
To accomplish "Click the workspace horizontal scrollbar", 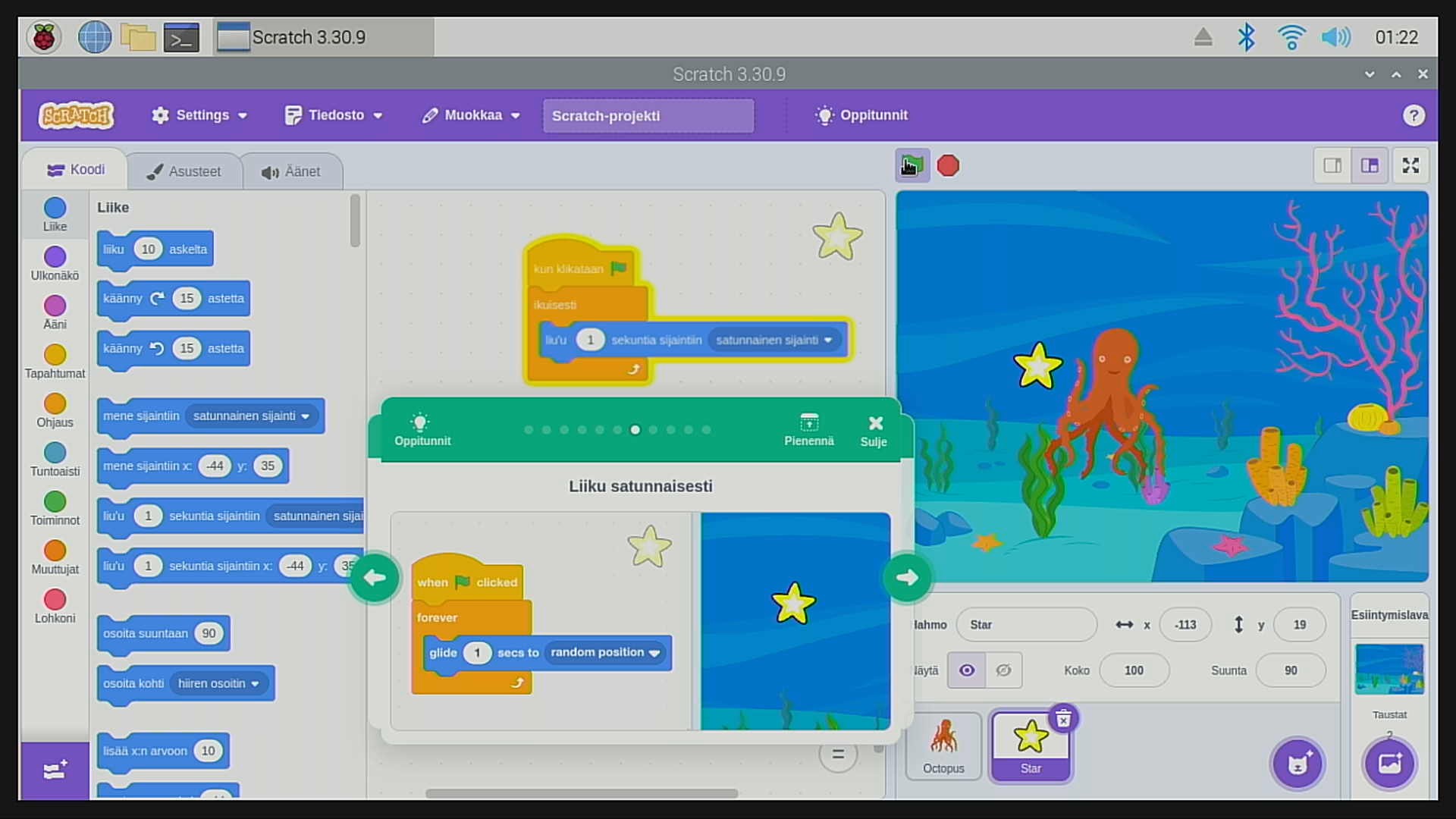I will [x=582, y=793].
